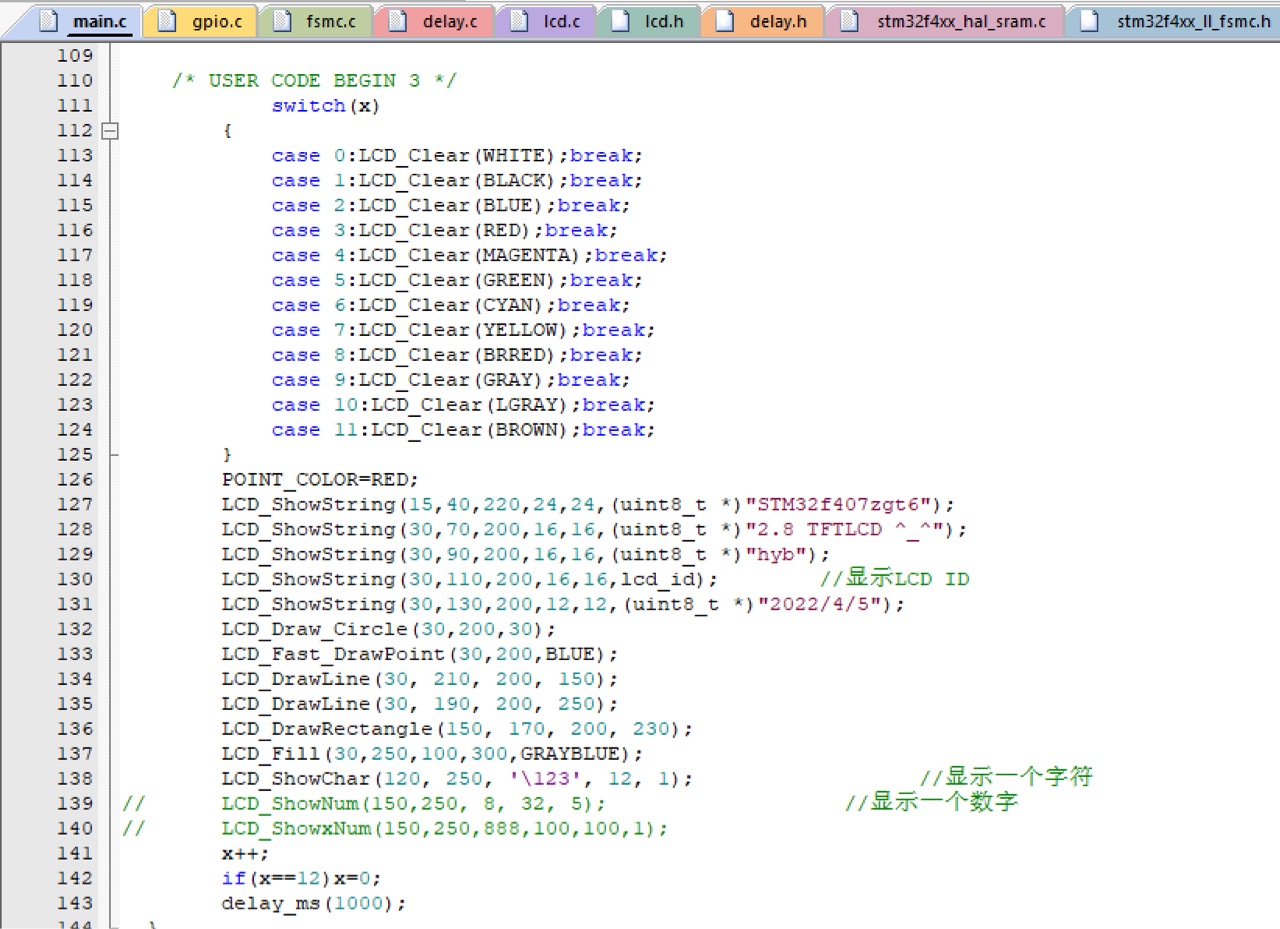Click the "2022/4/5" date string
Image resolution: width=1280 pixels, height=929 pixels.
[x=820, y=605]
